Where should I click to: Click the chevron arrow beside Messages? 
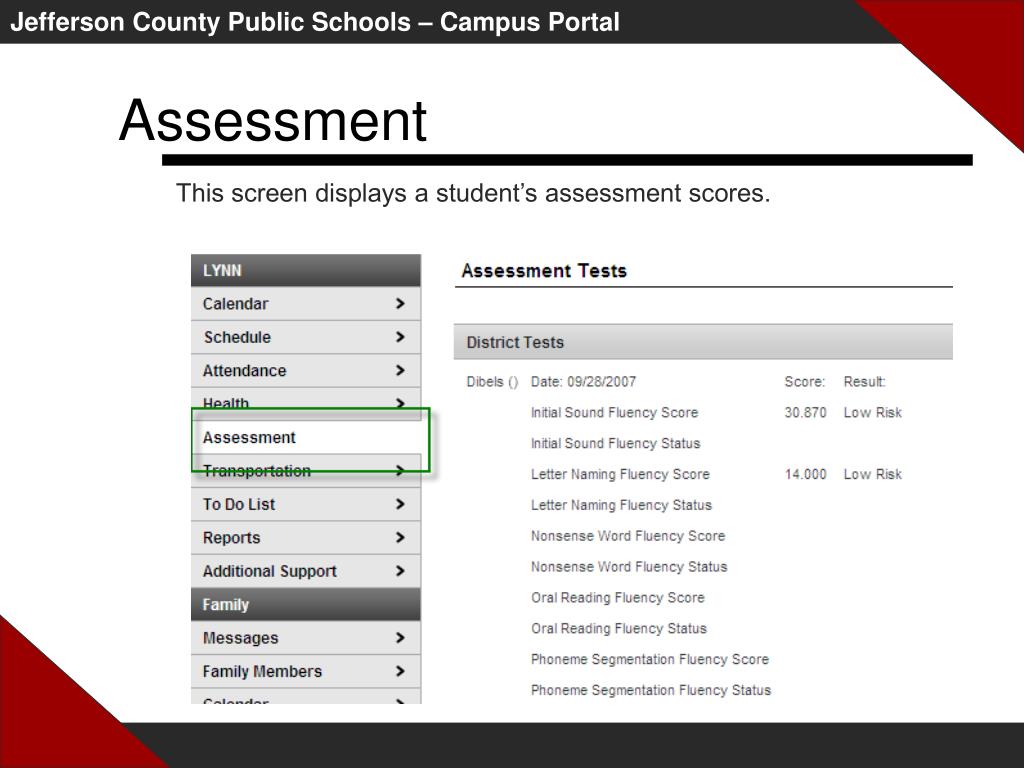400,638
